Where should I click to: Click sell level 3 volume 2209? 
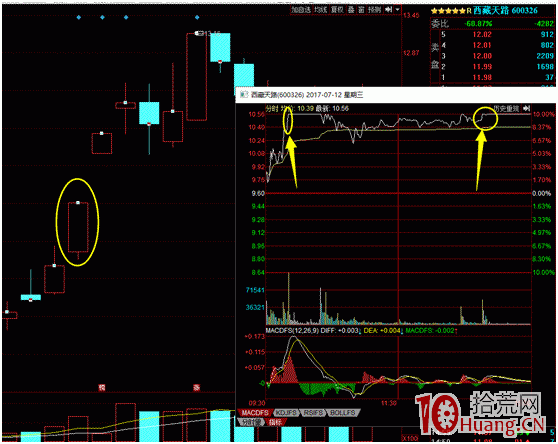[x=545, y=56]
